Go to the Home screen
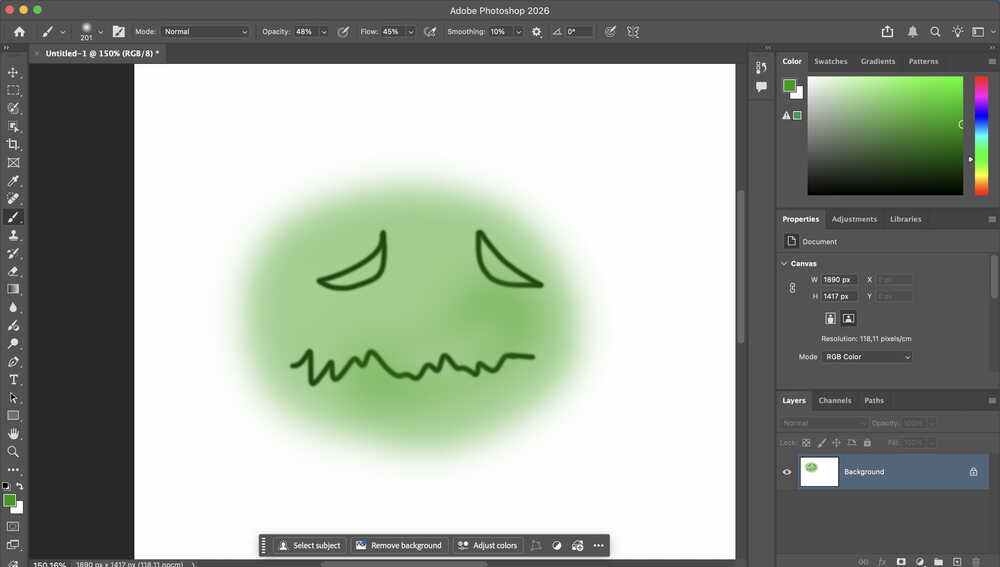Screen dimensions: 1000x567 pyautogui.click(x=19, y=31)
